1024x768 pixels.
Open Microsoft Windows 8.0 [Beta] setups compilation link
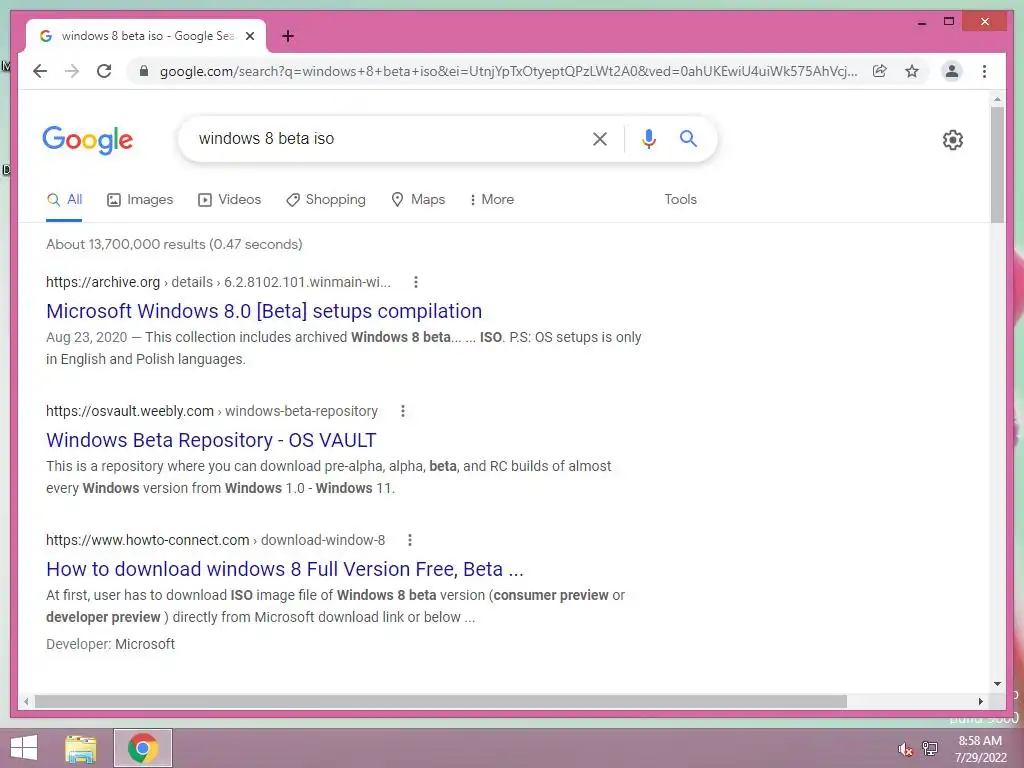(264, 311)
